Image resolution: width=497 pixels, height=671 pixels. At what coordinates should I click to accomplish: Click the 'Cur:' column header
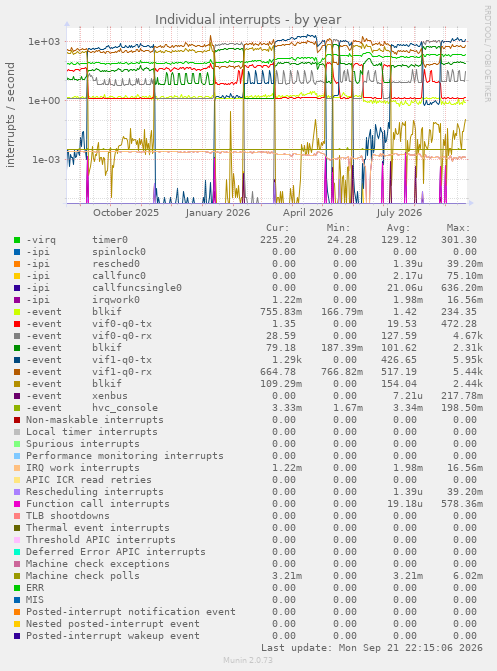278,228
